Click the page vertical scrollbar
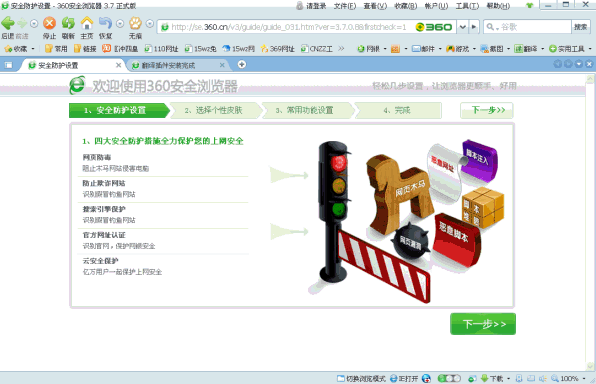This screenshot has width=596, height=384. click(590, 222)
